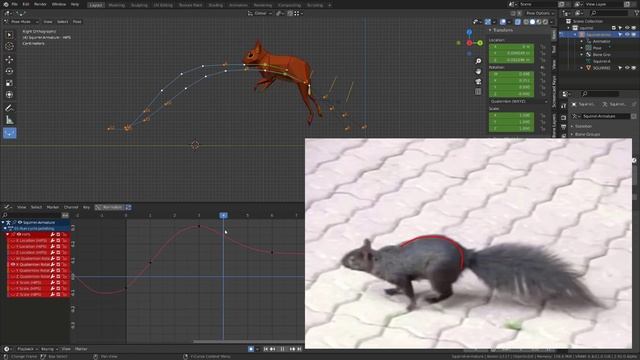Open the Channel menu in graph editor
Image resolution: width=640 pixels, height=360 pixels.
pyautogui.click(x=71, y=207)
